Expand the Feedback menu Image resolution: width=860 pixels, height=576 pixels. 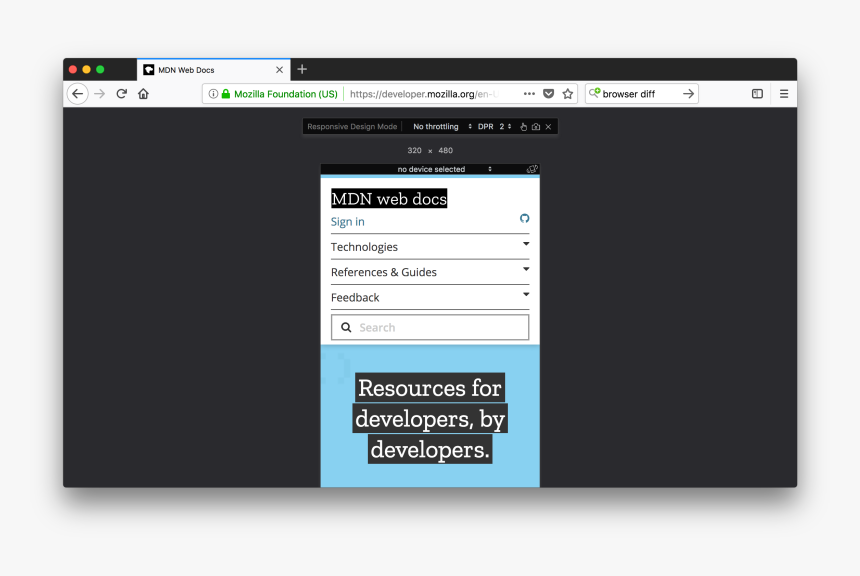430,297
